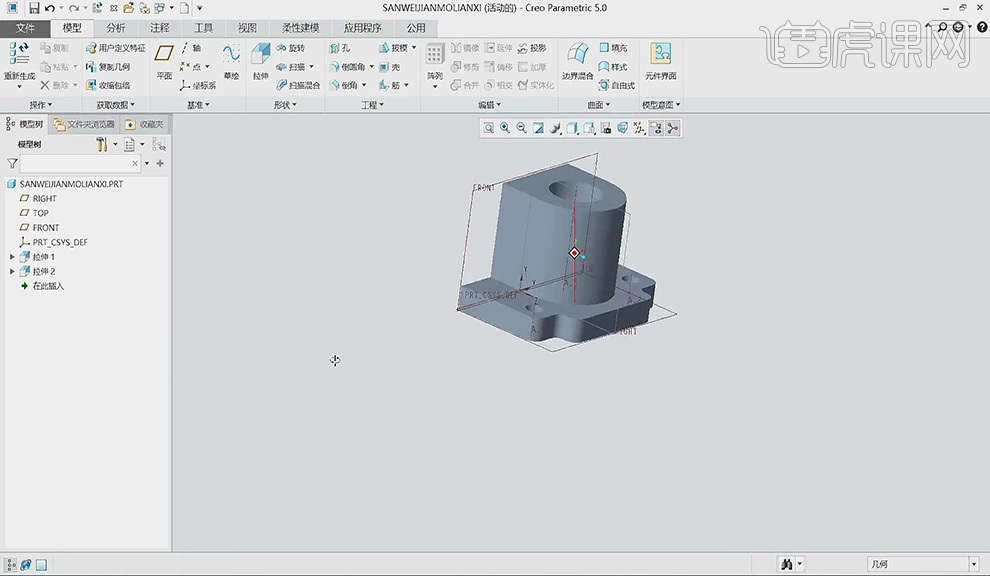Open the 文件夹浏览器 panel tab
This screenshot has width=990, height=576.
coord(85,124)
